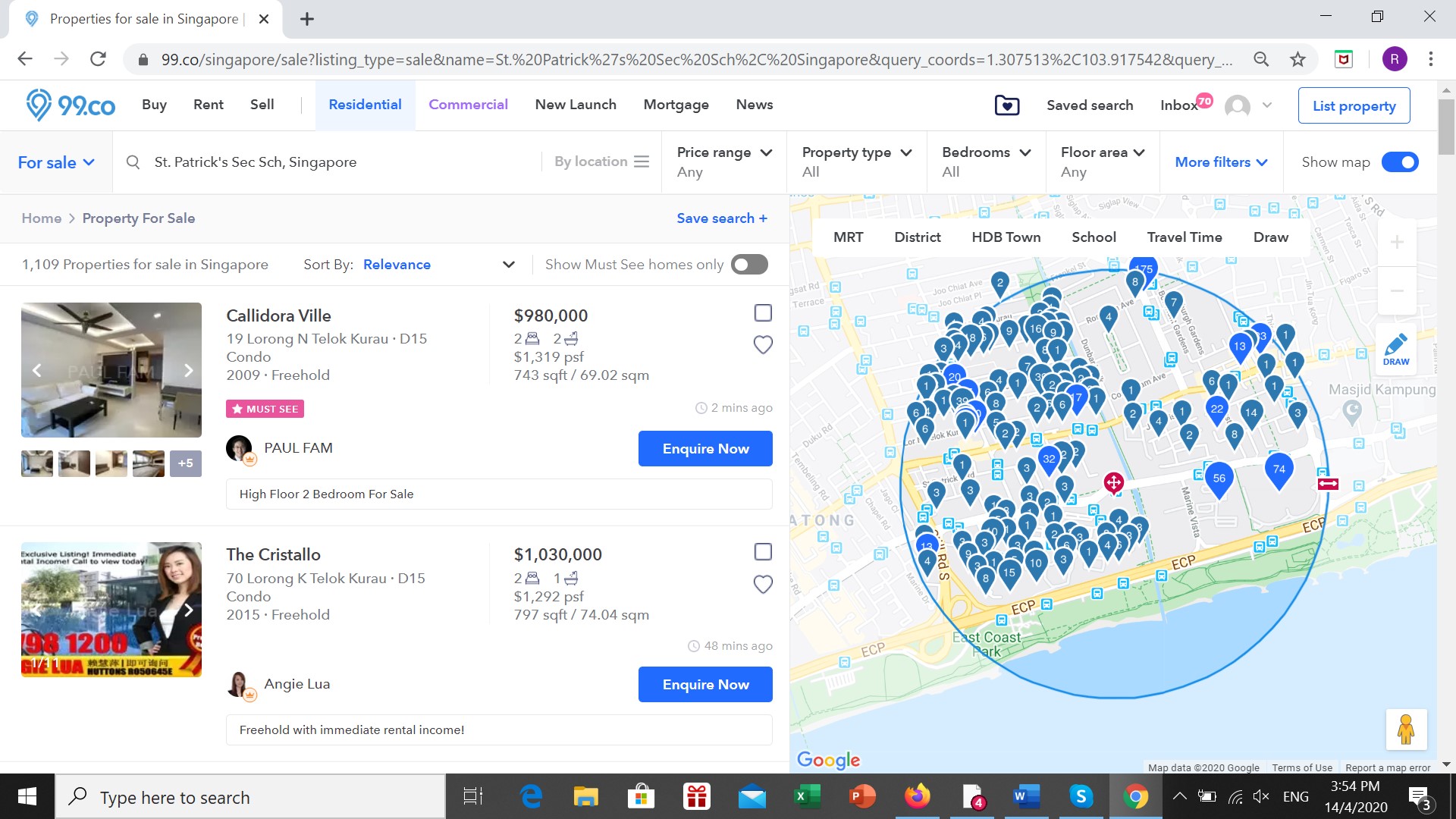
Task: Open Skype from the taskbar
Action: [x=1081, y=796]
